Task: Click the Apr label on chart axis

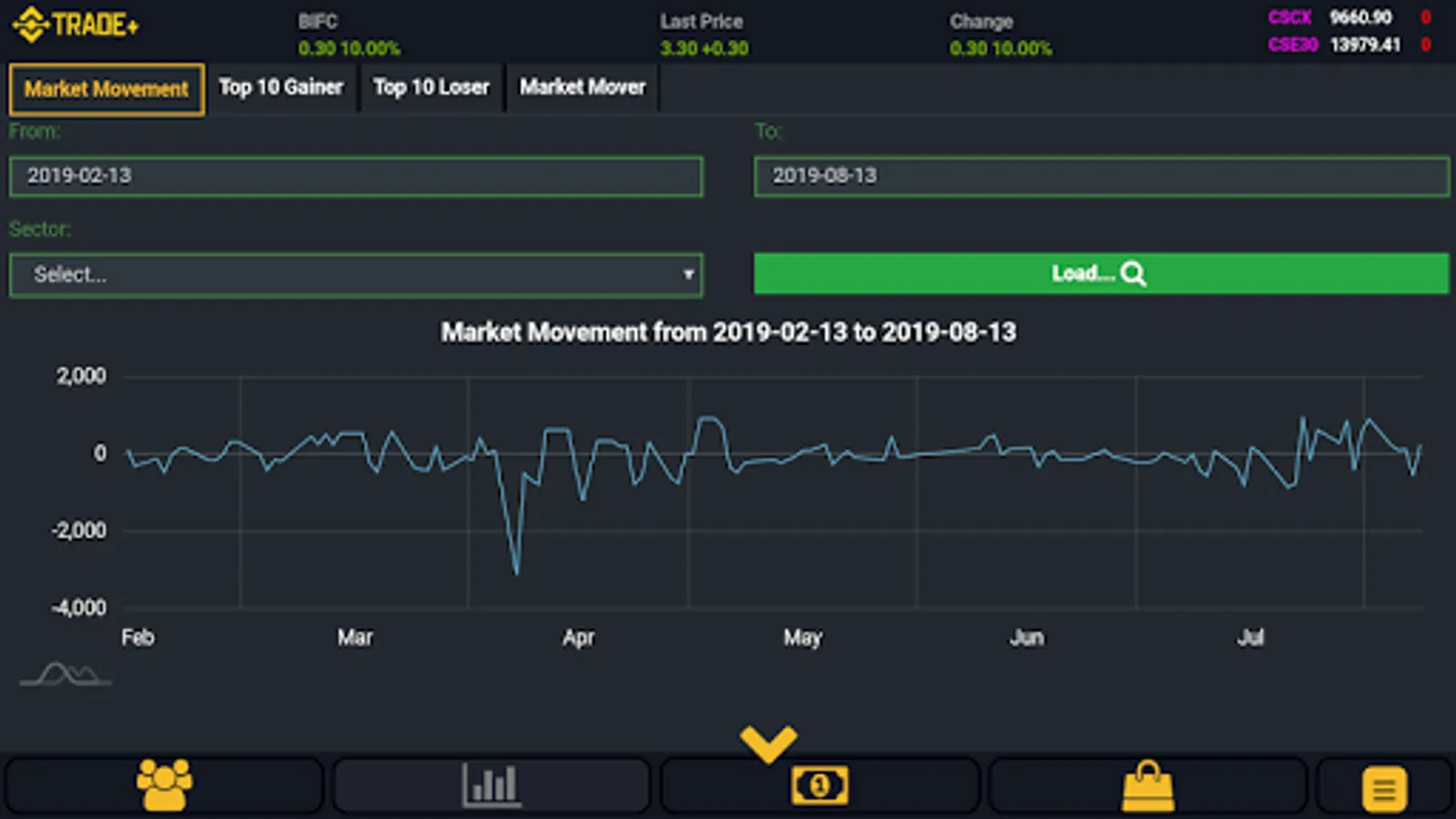Action: tap(579, 637)
